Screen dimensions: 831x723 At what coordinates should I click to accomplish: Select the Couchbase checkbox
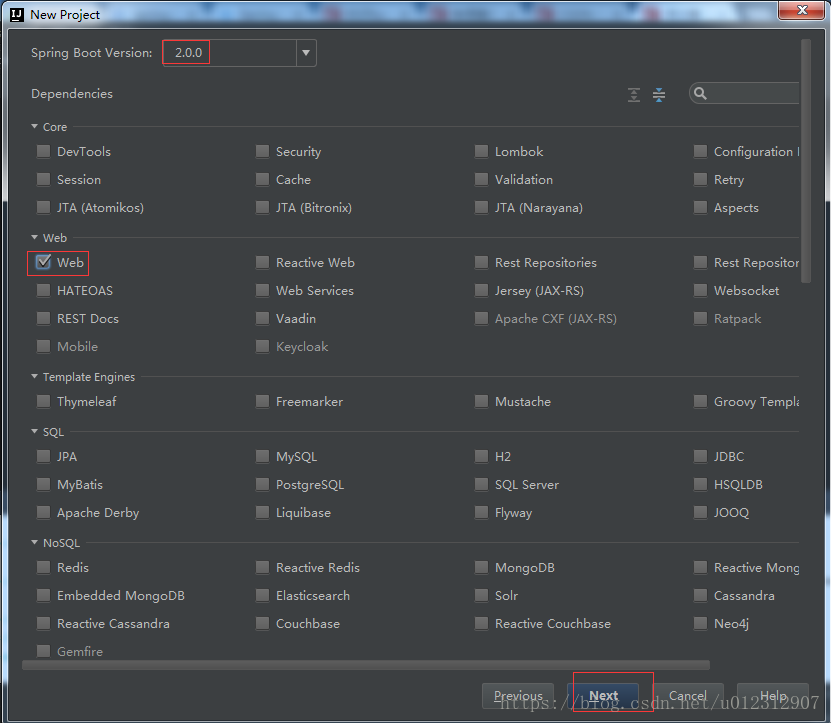262,623
